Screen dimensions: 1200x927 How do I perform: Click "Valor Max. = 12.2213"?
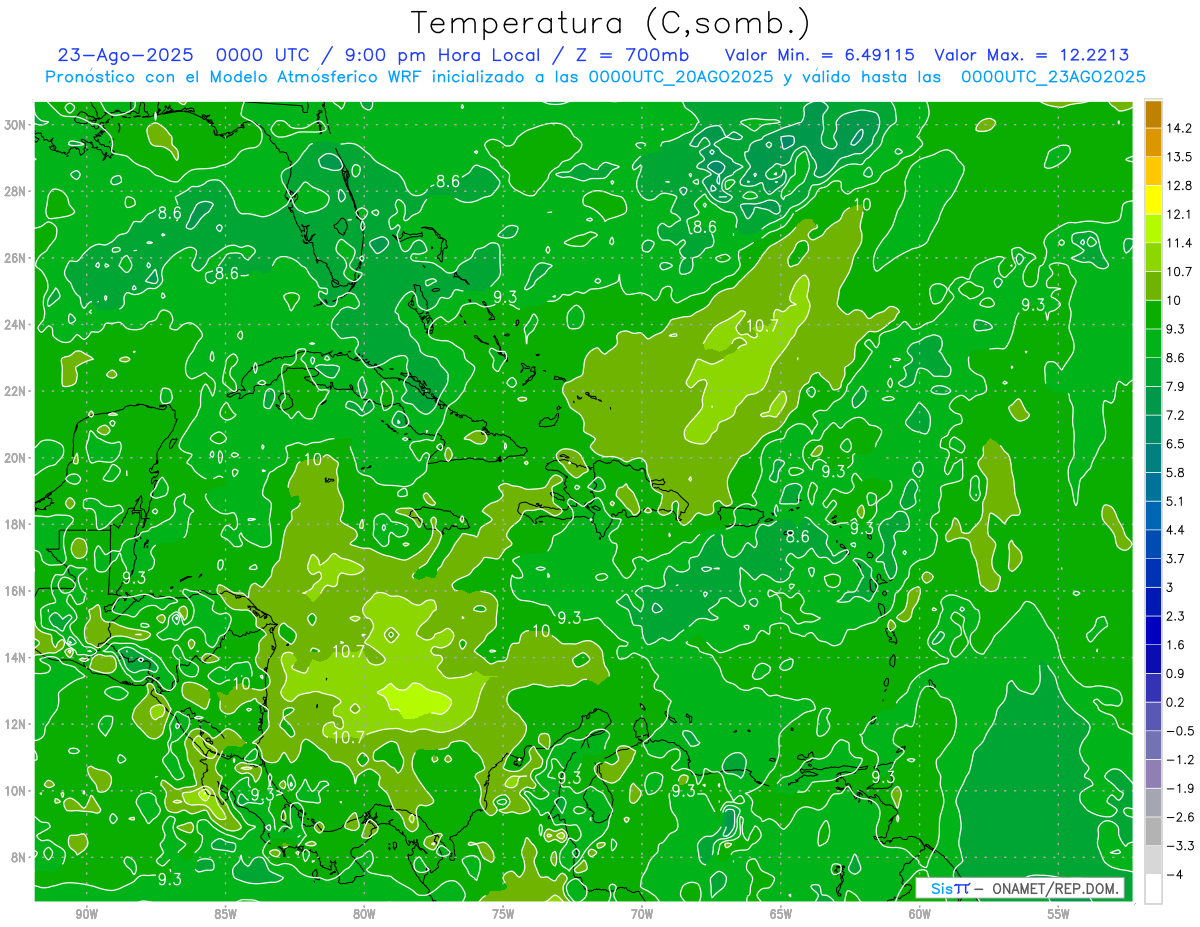click(1032, 55)
